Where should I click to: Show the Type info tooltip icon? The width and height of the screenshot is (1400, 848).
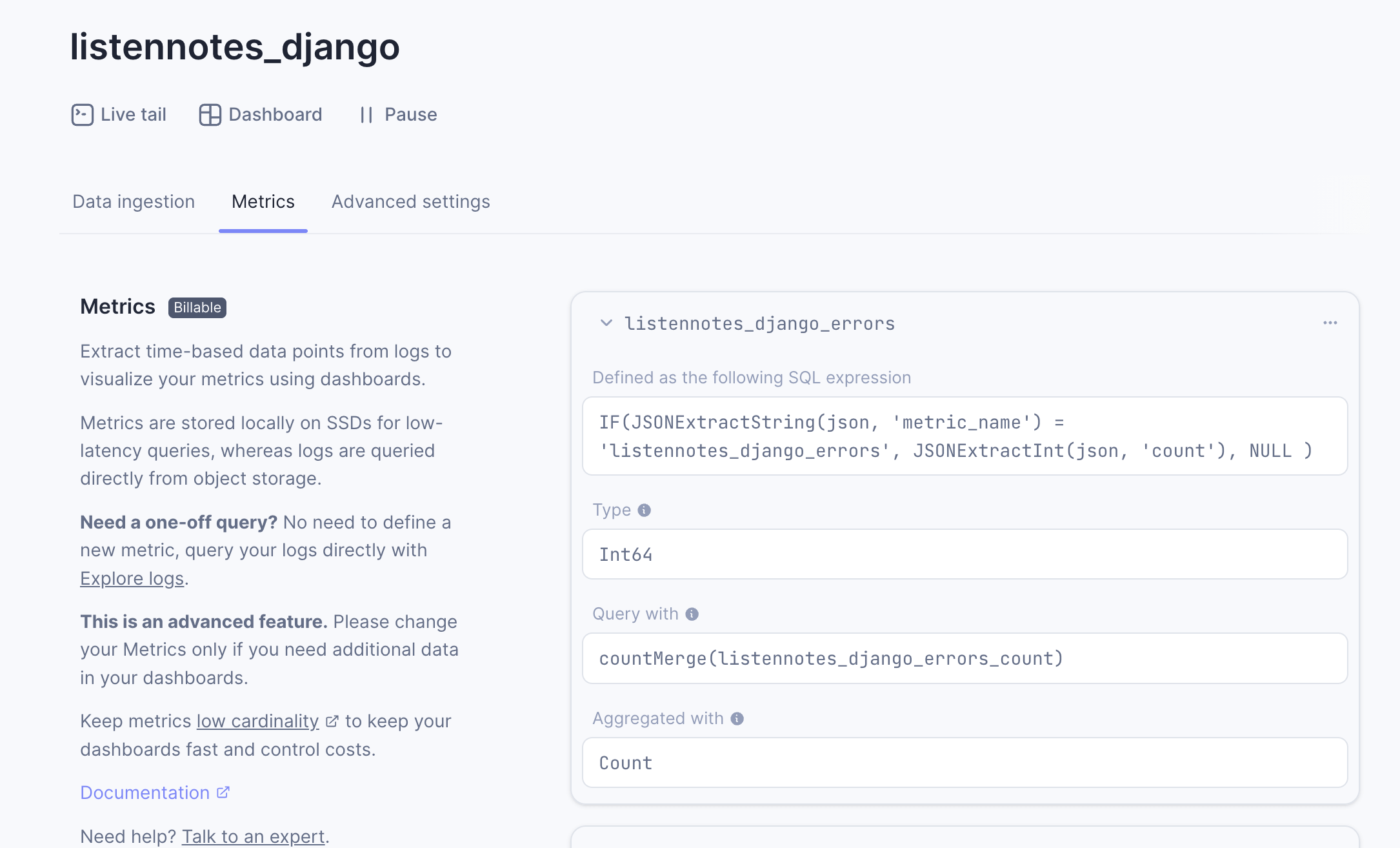[x=644, y=510]
